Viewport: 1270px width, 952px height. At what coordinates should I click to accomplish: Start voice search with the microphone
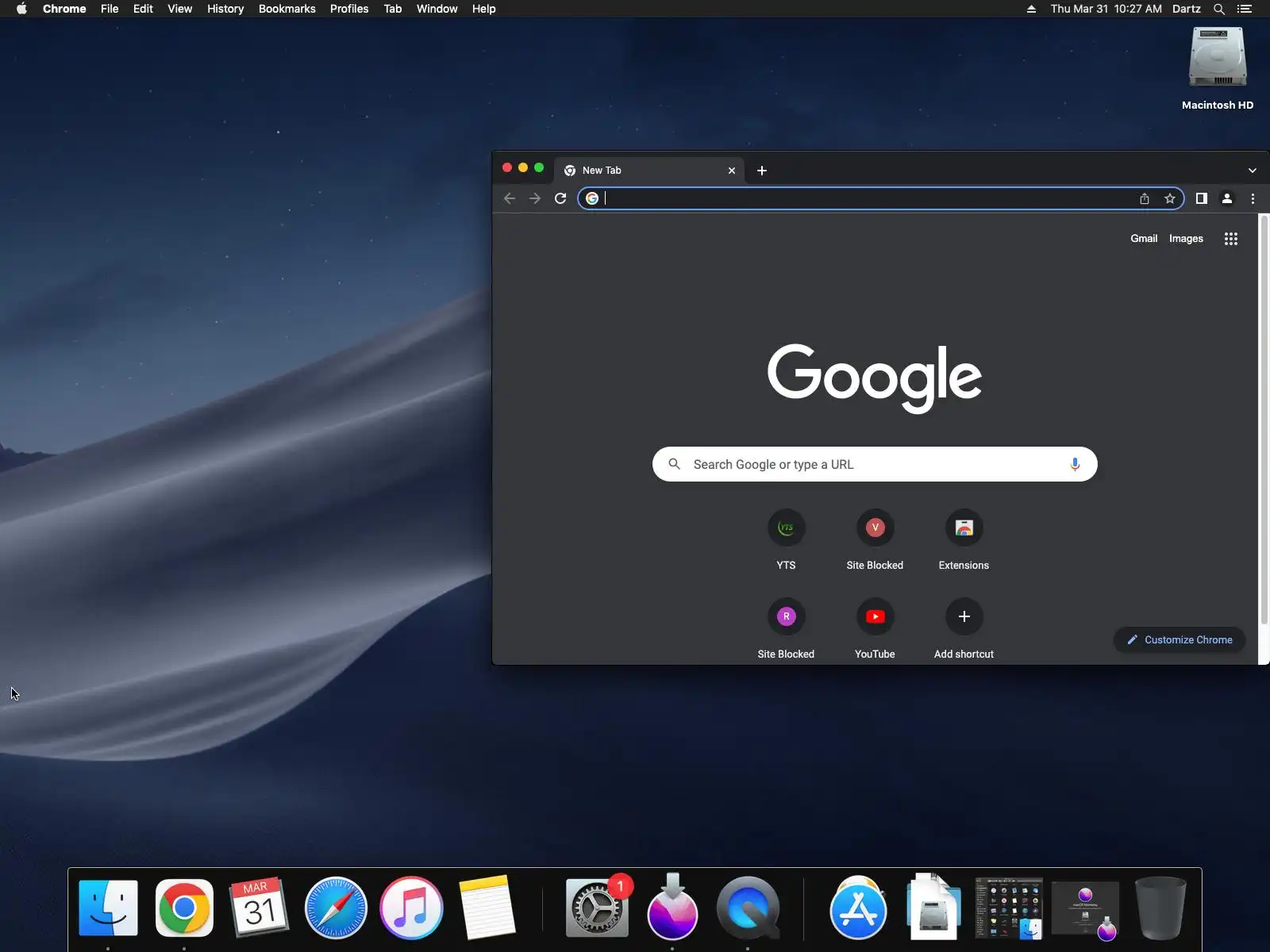tap(1075, 464)
